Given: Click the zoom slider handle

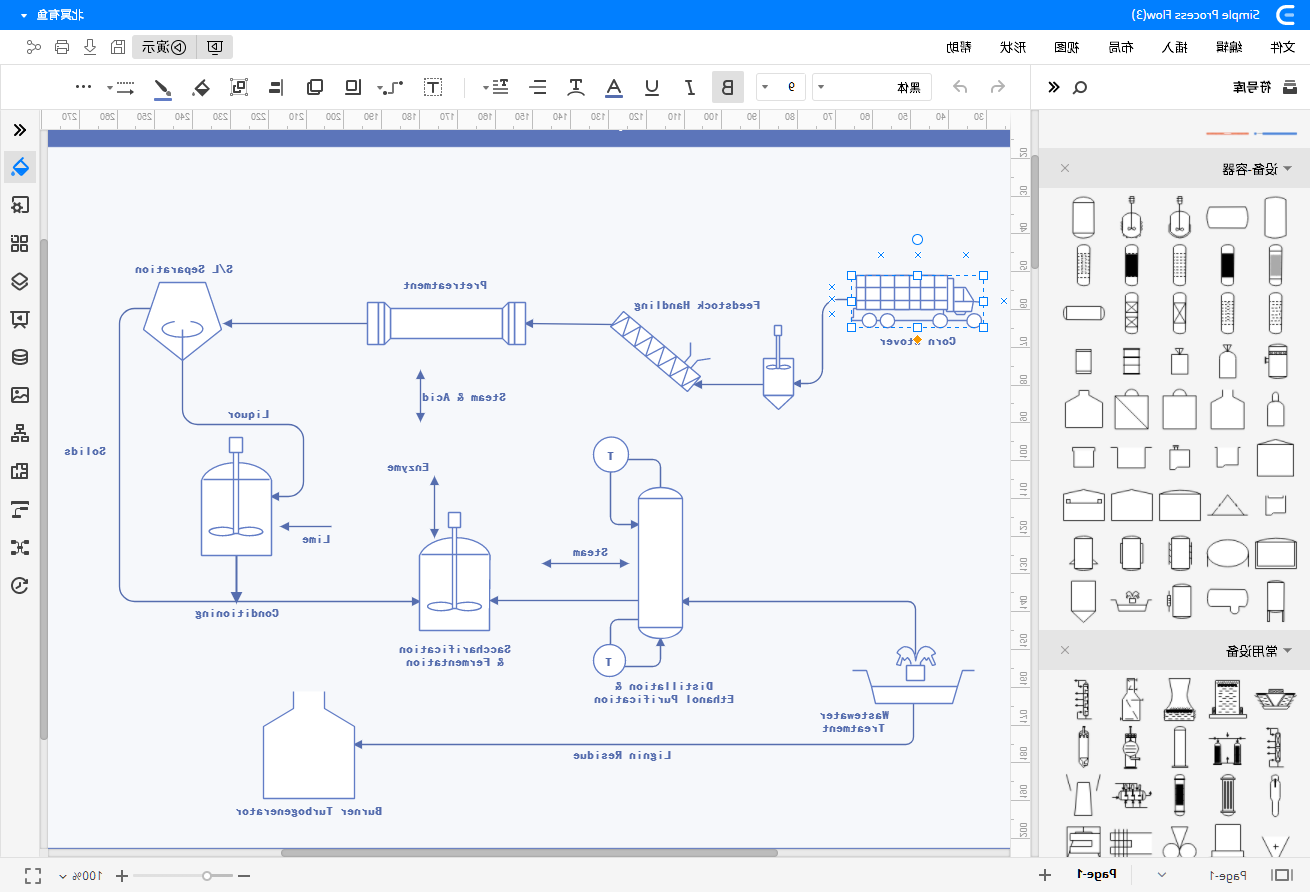Looking at the screenshot, I should coord(207,876).
